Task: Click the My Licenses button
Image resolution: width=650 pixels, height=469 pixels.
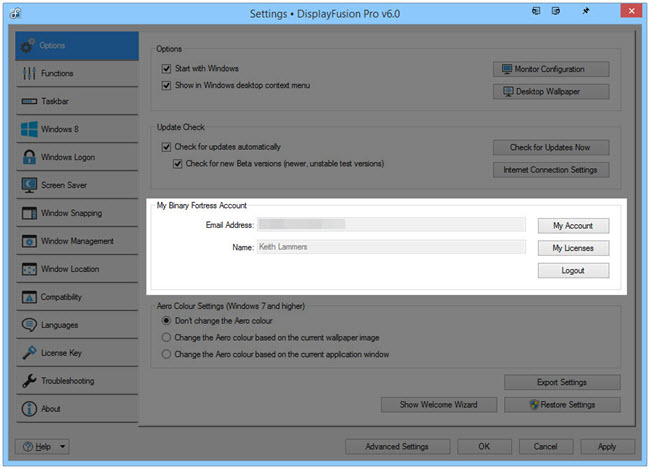Action: pyautogui.click(x=573, y=248)
